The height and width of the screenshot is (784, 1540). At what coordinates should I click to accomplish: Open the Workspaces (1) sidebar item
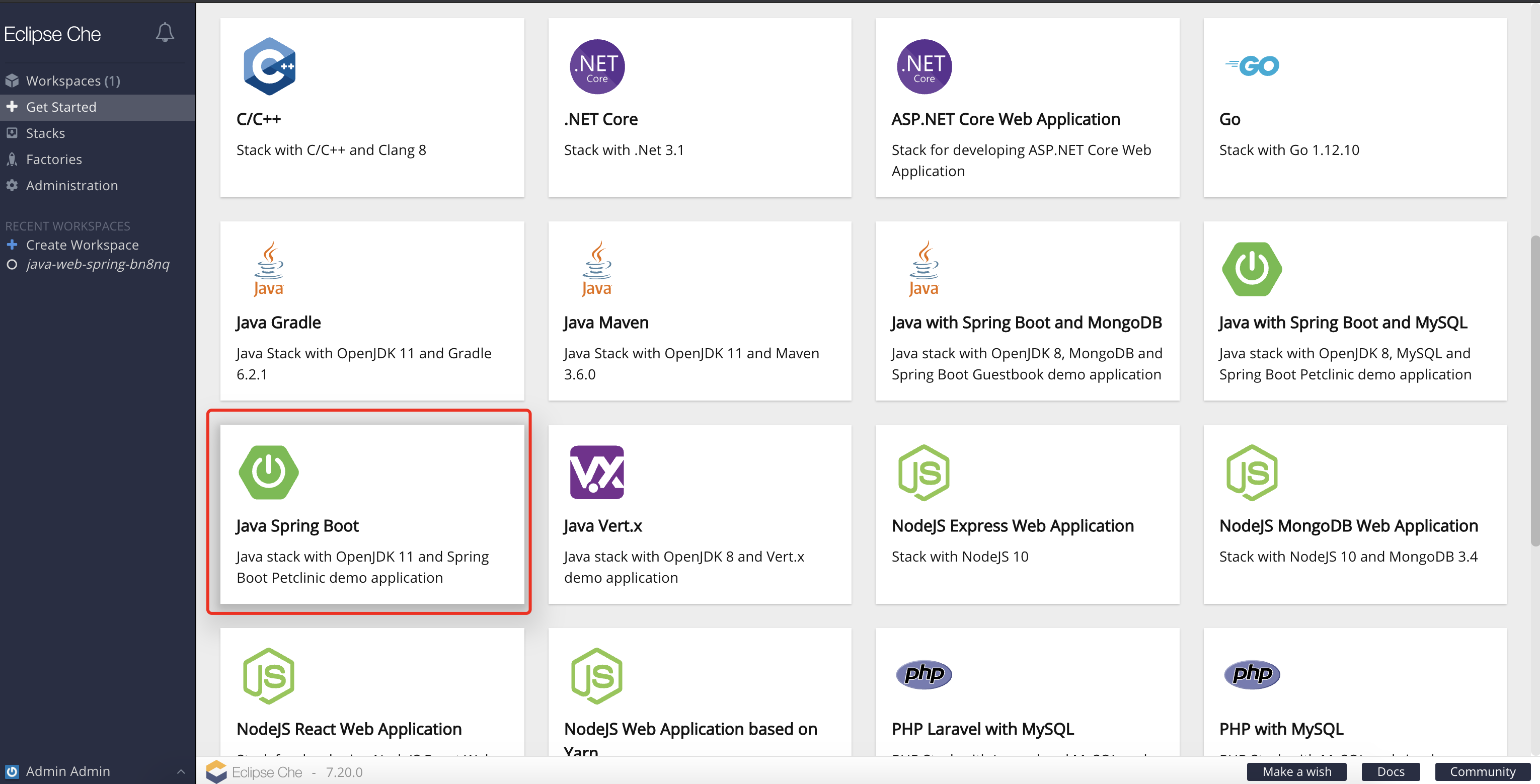tap(73, 81)
